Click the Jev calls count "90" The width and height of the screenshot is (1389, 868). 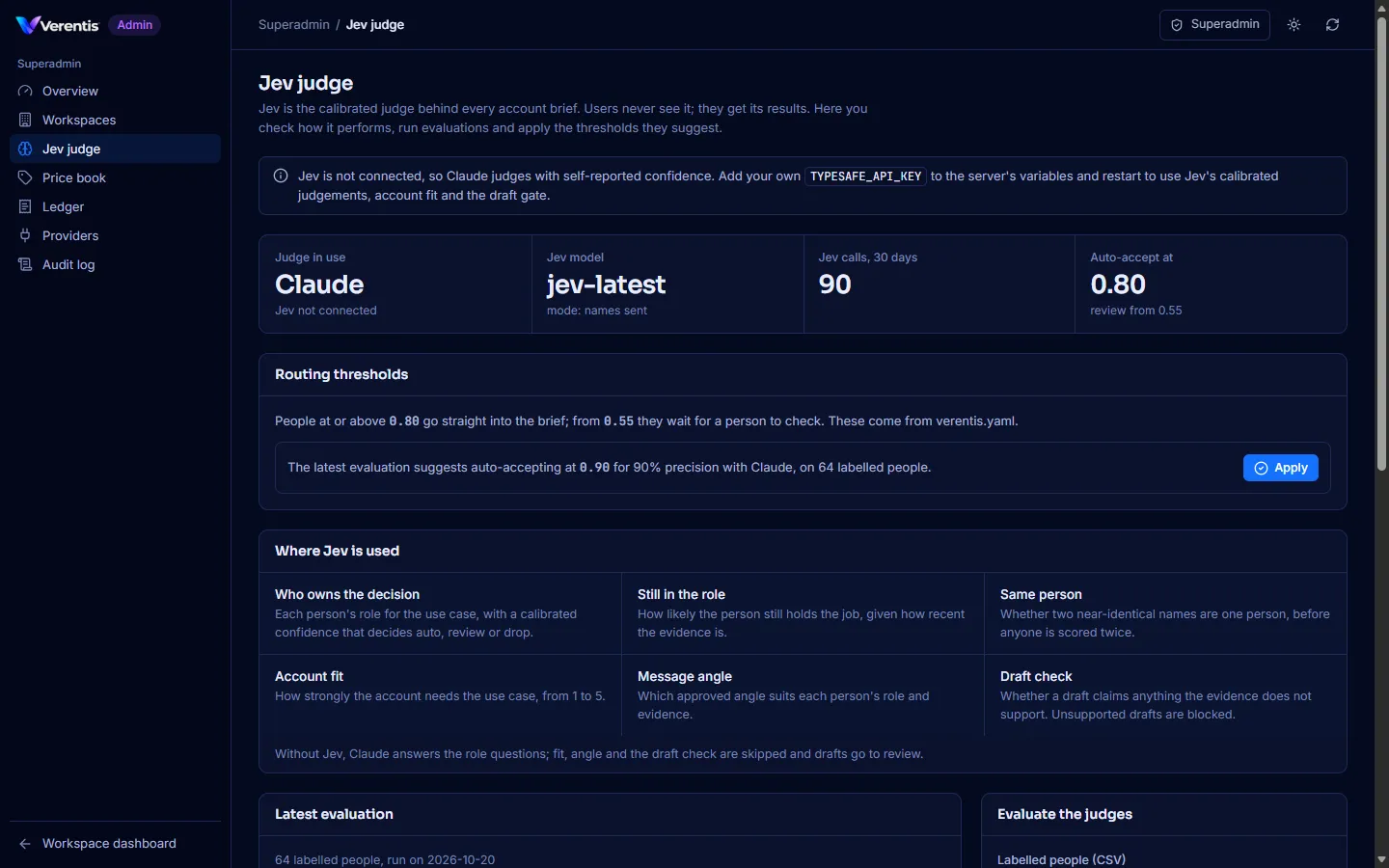[835, 285]
